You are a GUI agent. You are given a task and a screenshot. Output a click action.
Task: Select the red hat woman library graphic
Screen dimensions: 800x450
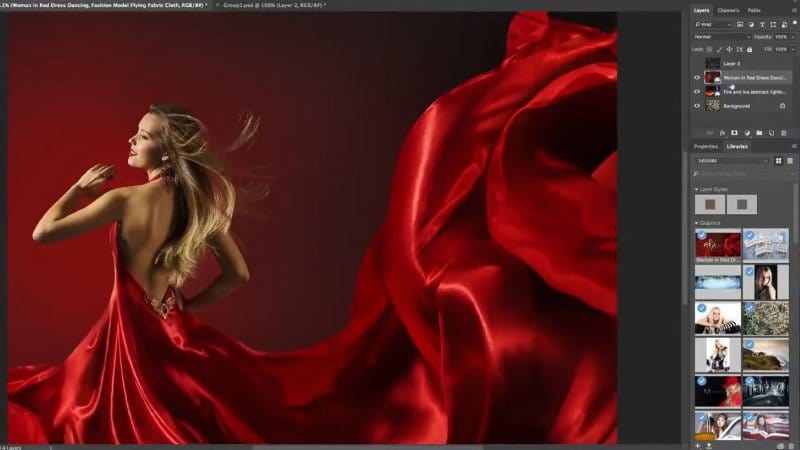pos(718,391)
